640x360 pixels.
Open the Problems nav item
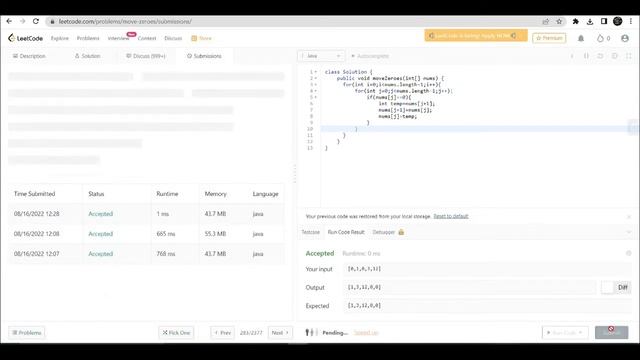point(88,38)
